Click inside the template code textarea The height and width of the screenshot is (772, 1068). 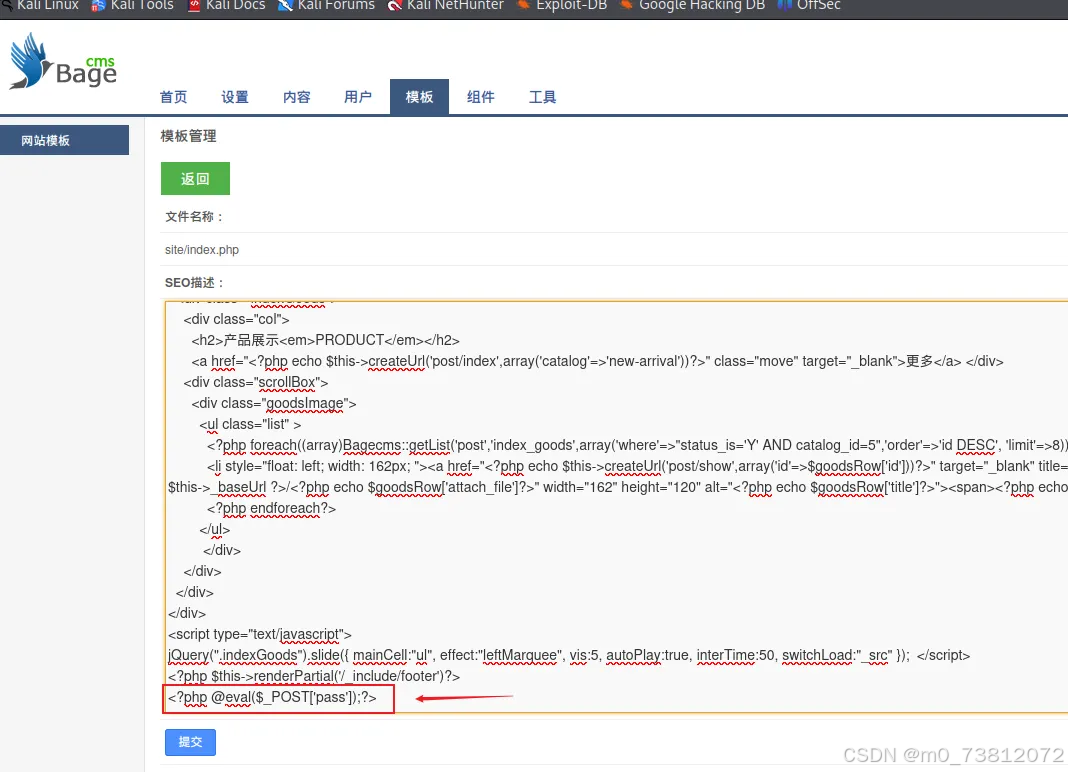tap(616, 507)
